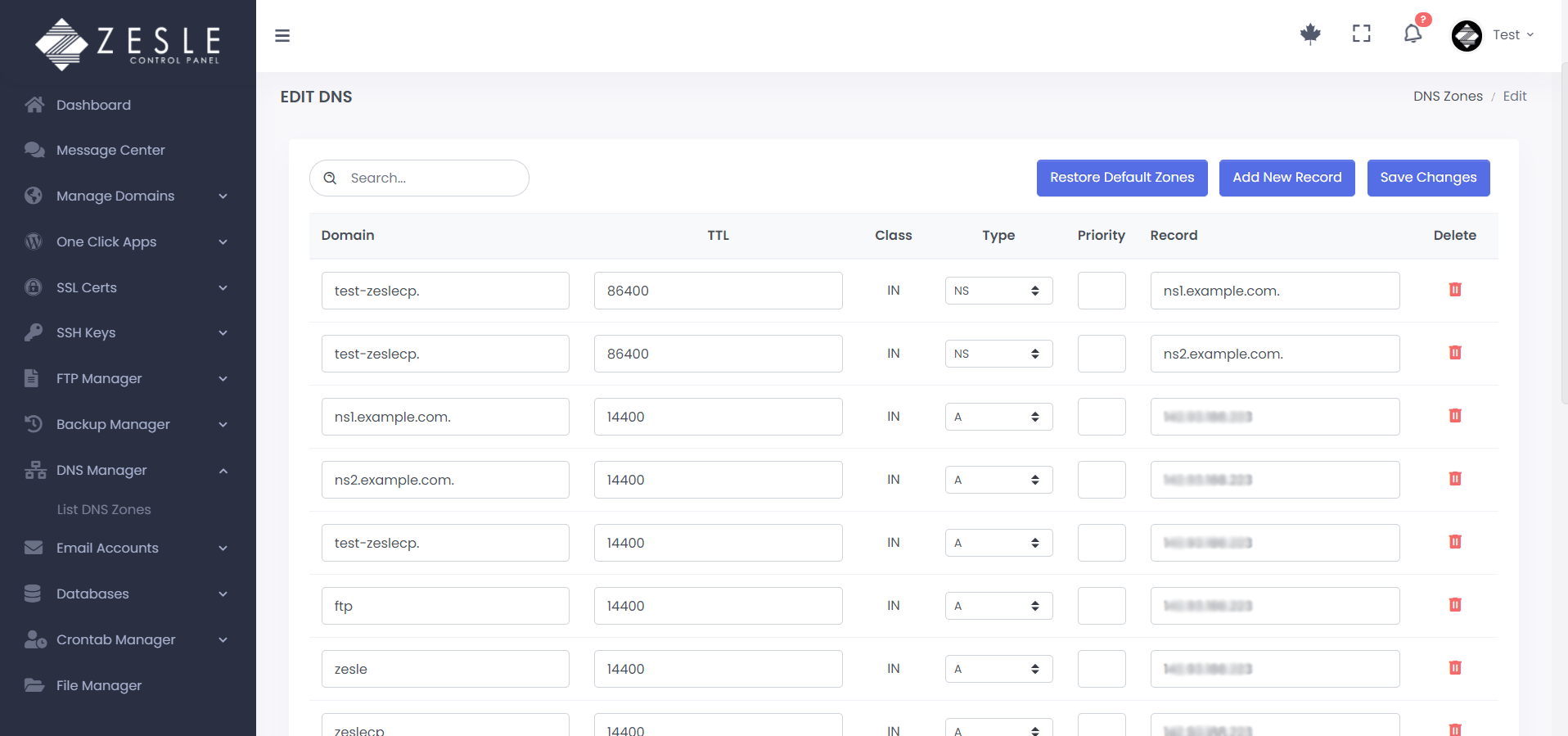Delete the ns1.example.com NS record
The height and width of the screenshot is (736, 1568).
(1454, 290)
